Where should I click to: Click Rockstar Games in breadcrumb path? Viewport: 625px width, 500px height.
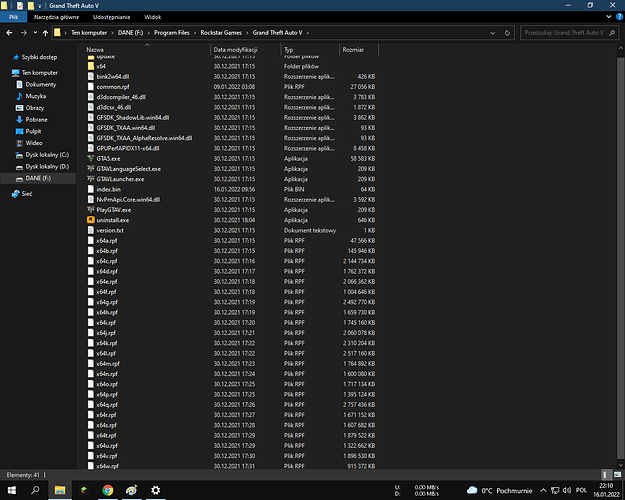coord(221,33)
